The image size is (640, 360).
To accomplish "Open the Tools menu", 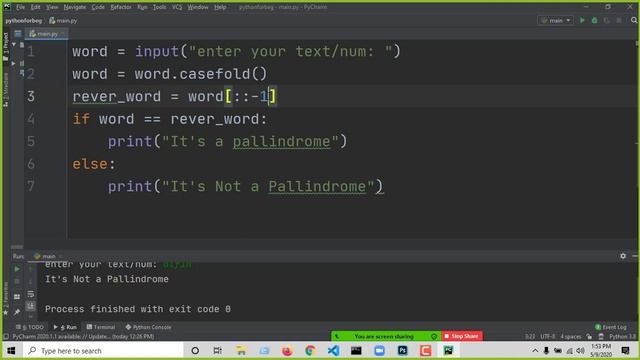I will pos(159,7).
